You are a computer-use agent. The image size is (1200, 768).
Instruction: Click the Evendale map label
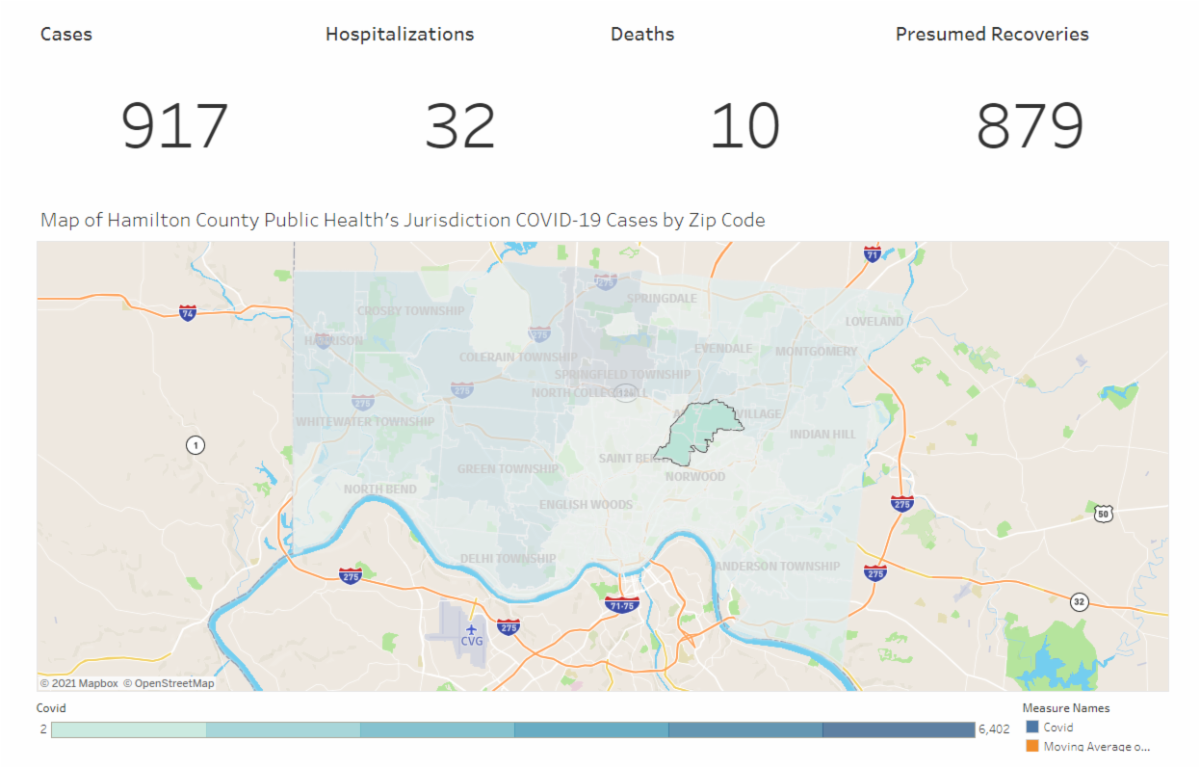[x=723, y=349]
